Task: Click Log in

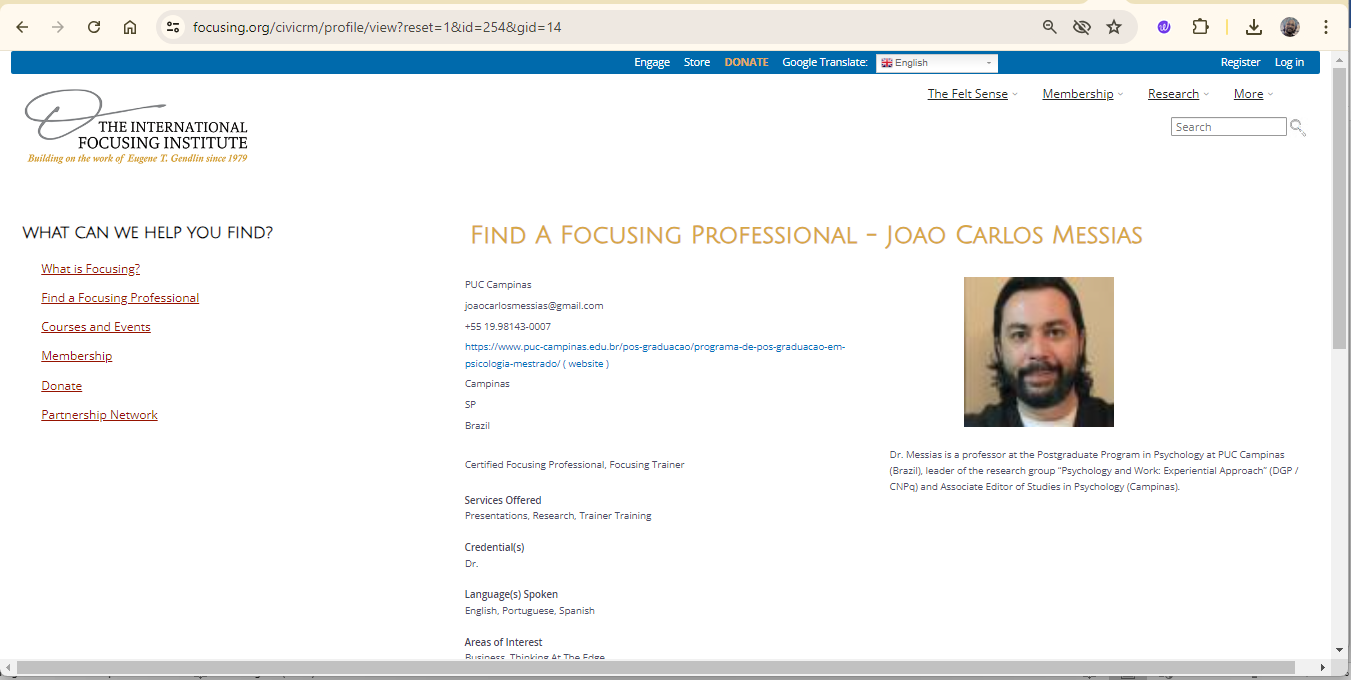Action: point(1289,62)
